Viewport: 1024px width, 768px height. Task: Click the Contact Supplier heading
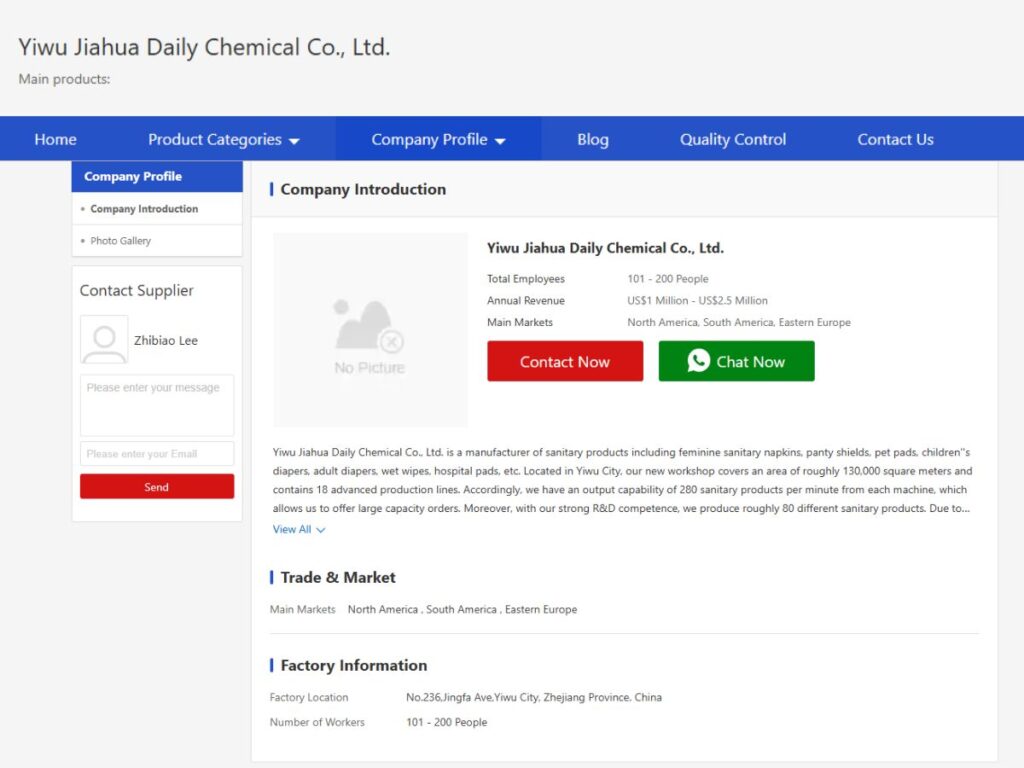pos(136,291)
